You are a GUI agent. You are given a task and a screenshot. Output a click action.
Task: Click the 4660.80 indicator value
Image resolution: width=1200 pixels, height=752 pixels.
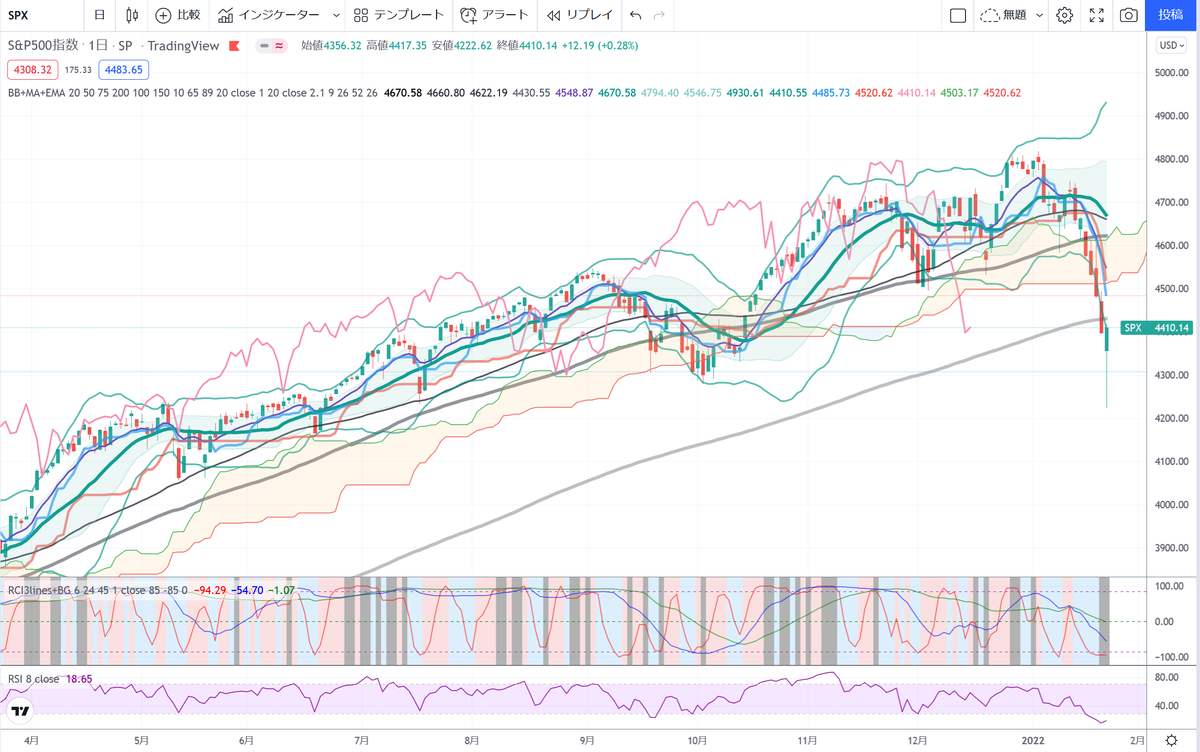coord(448,92)
